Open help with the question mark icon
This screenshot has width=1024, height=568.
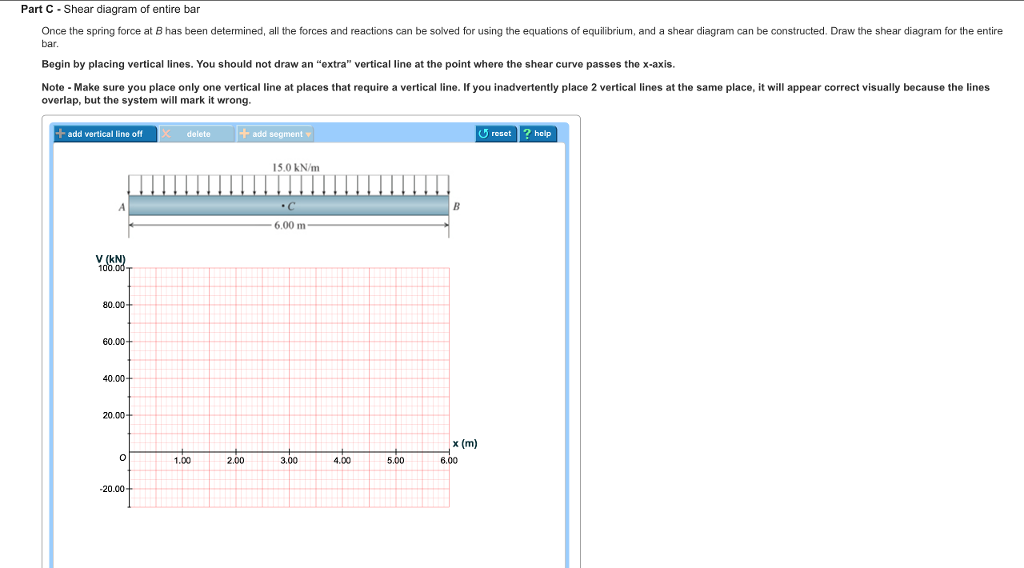click(528, 133)
